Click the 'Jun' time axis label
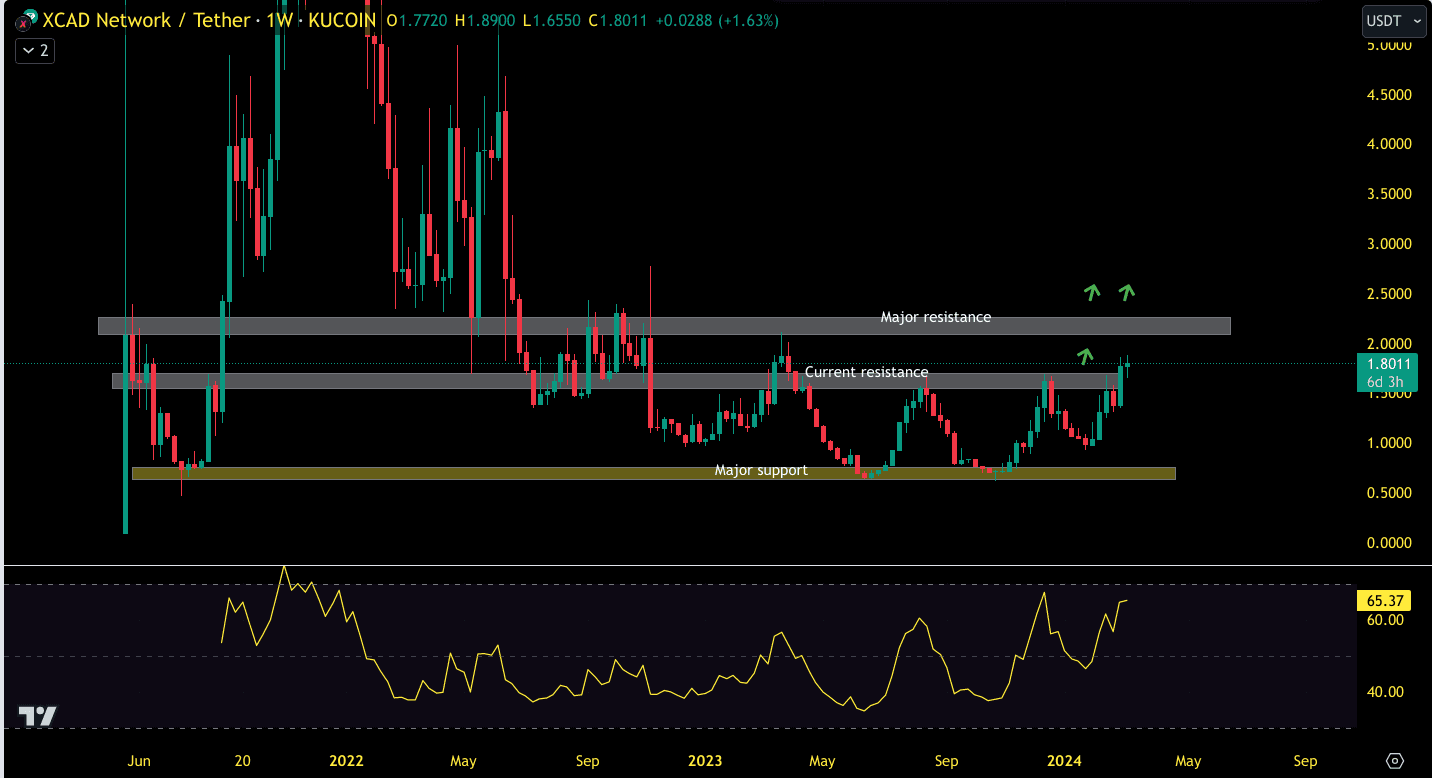Image resolution: width=1432 pixels, height=778 pixels. [140, 761]
